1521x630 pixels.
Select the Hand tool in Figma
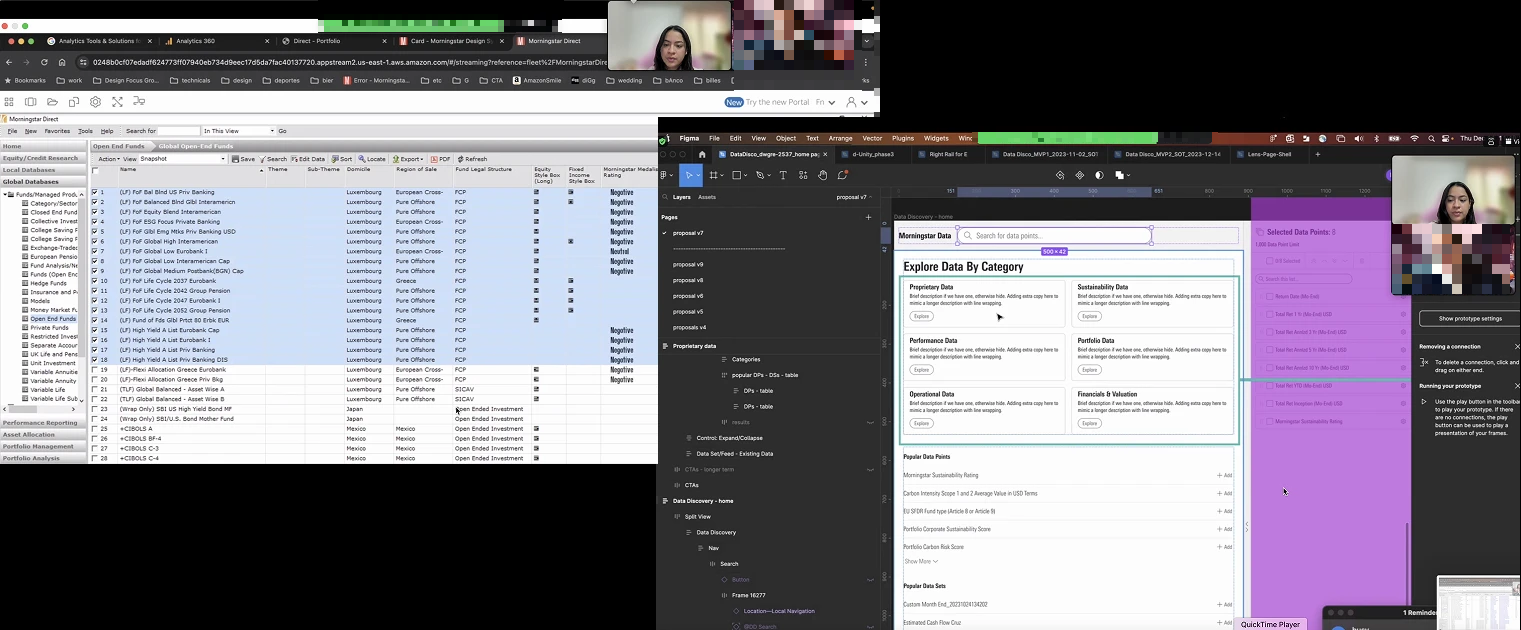tap(822, 175)
